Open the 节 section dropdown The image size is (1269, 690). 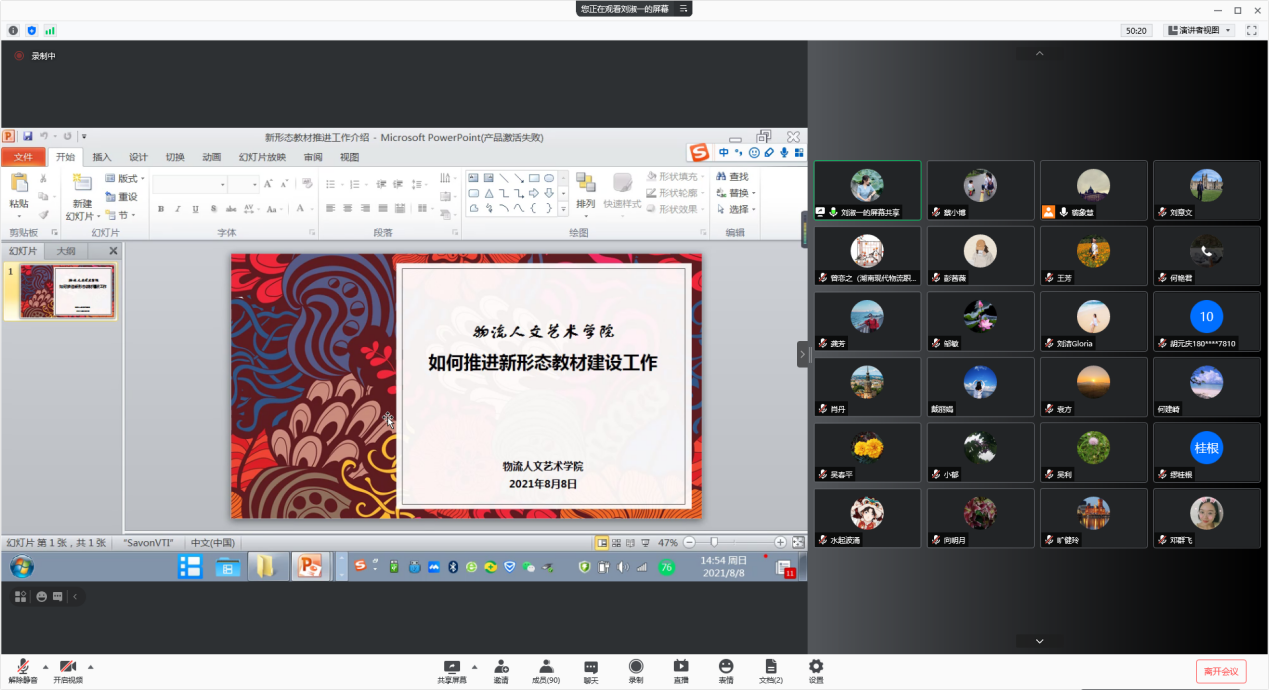(120, 215)
